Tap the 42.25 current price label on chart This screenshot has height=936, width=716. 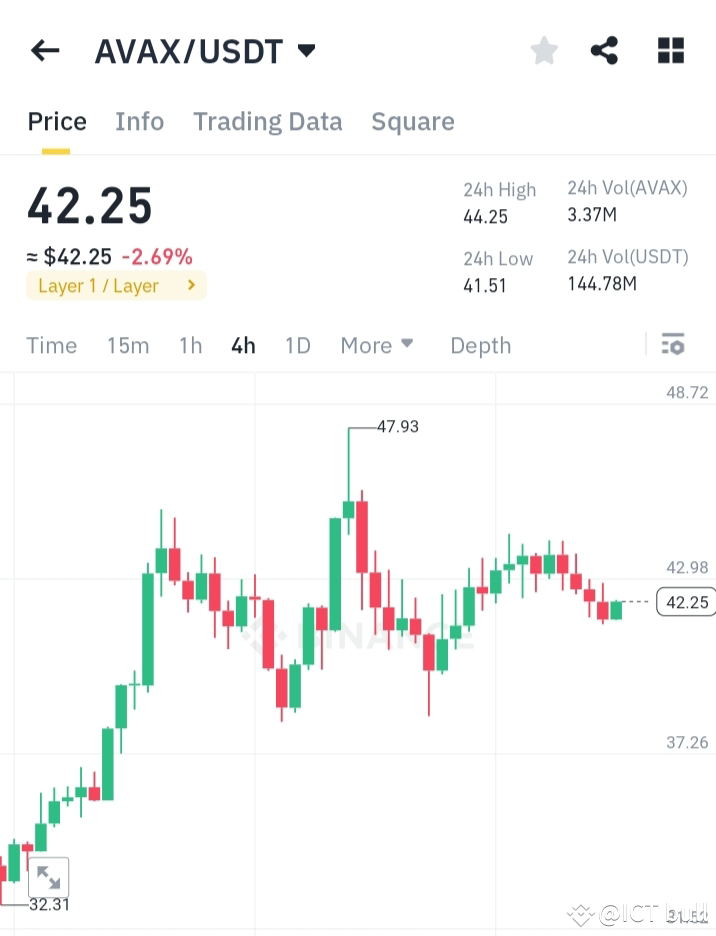click(x=685, y=602)
